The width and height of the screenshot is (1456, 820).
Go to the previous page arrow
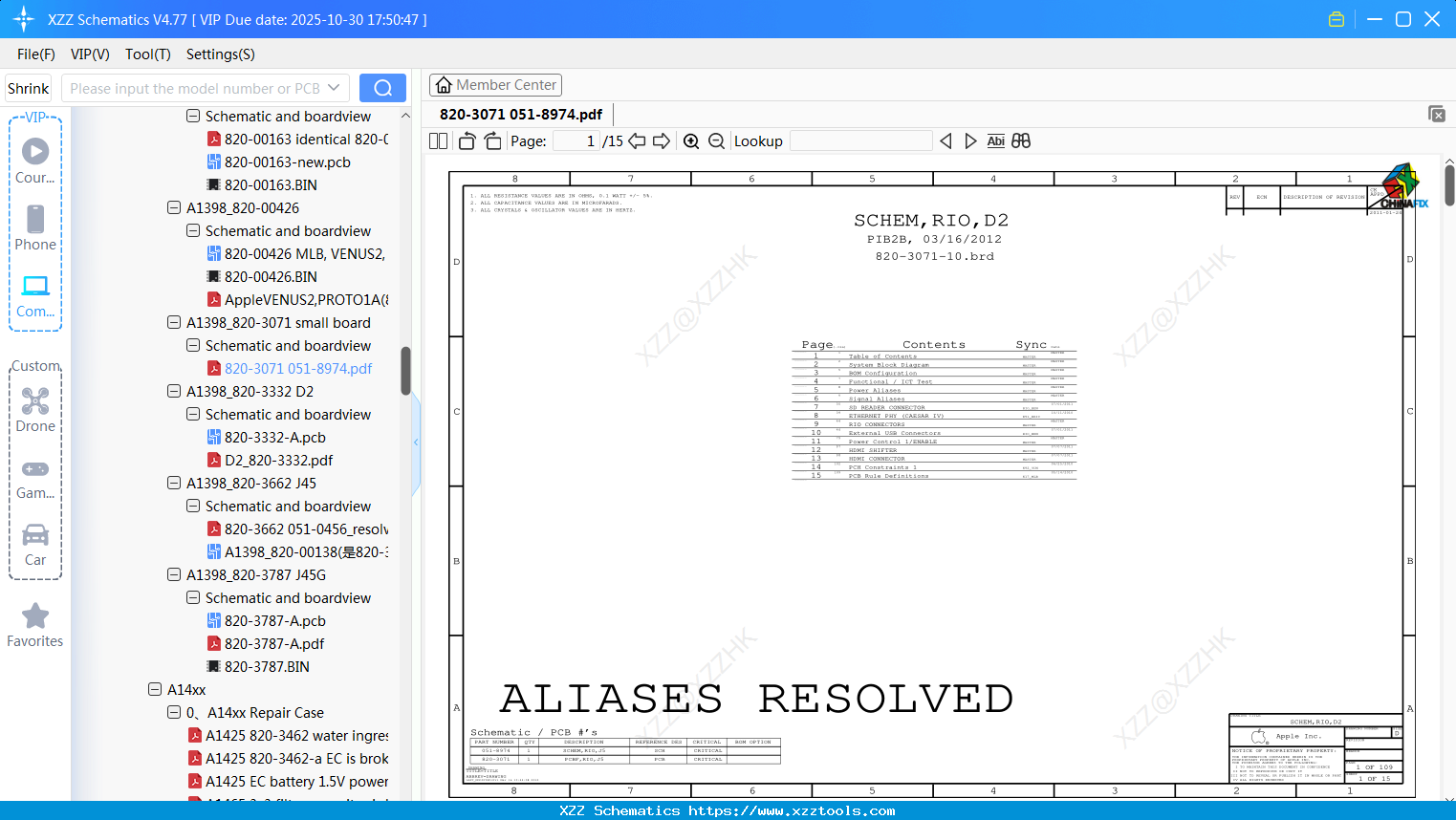[x=637, y=140]
